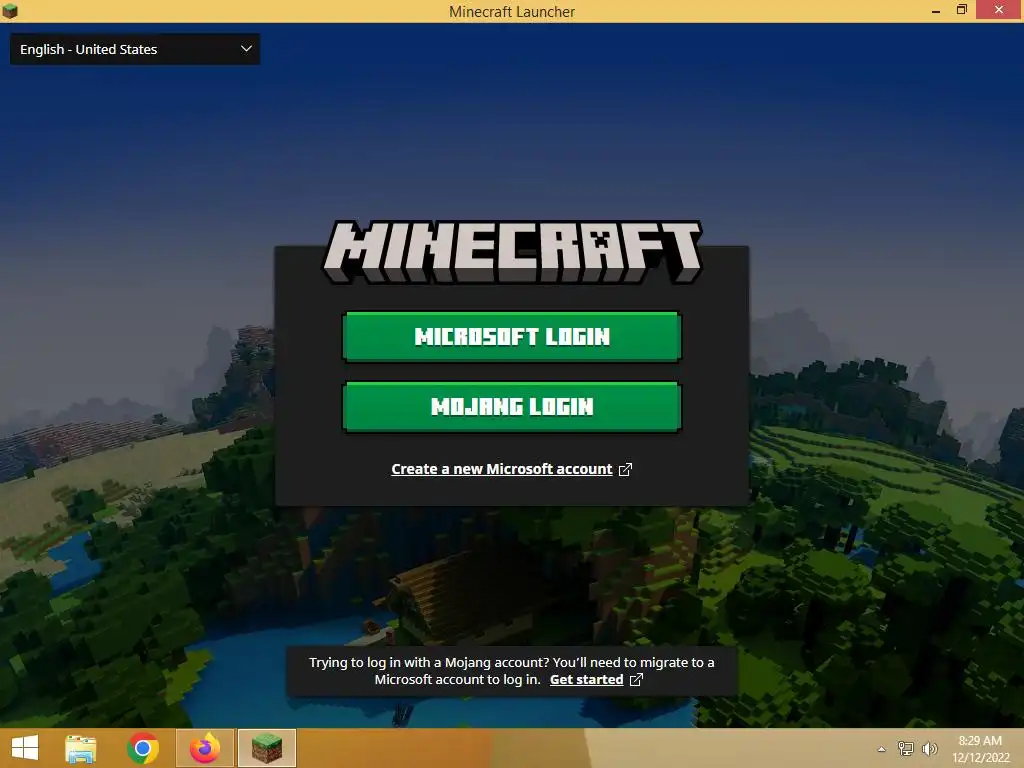Image resolution: width=1024 pixels, height=768 pixels.
Task: Open the network status tray icon
Action: coord(906,748)
